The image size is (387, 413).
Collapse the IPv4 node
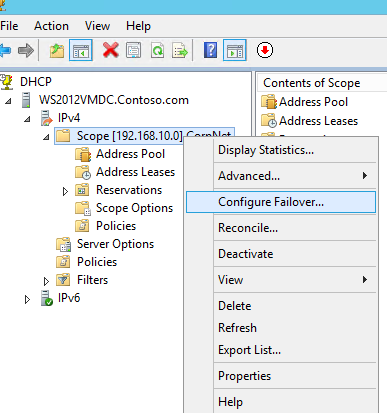(27, 119)
